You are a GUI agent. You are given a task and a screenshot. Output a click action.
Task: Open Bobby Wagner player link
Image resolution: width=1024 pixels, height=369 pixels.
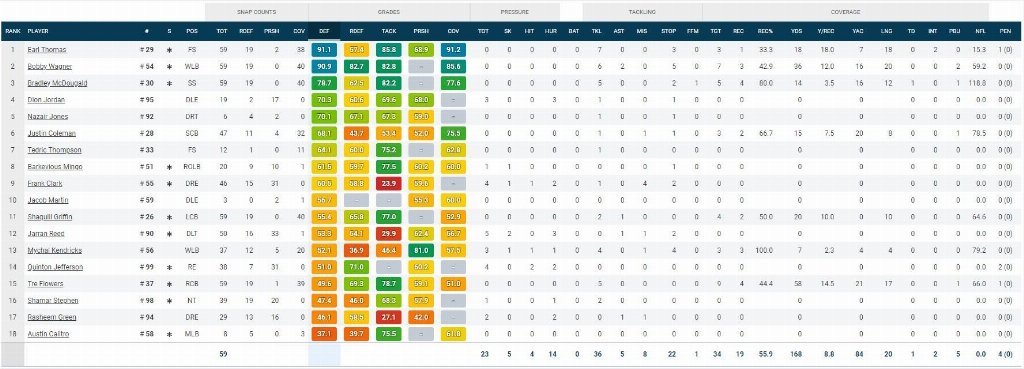point(50,67)
